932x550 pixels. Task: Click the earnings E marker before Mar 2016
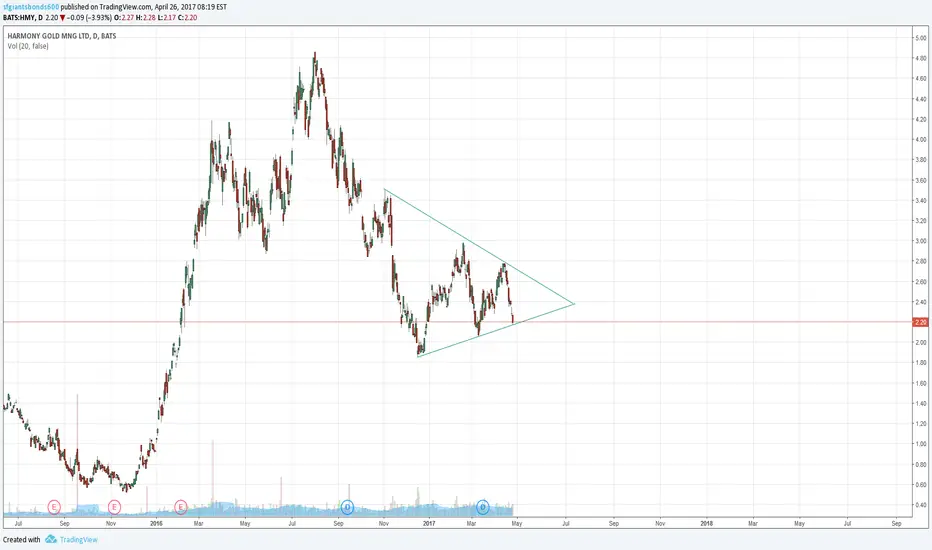(x=181, y=507)
